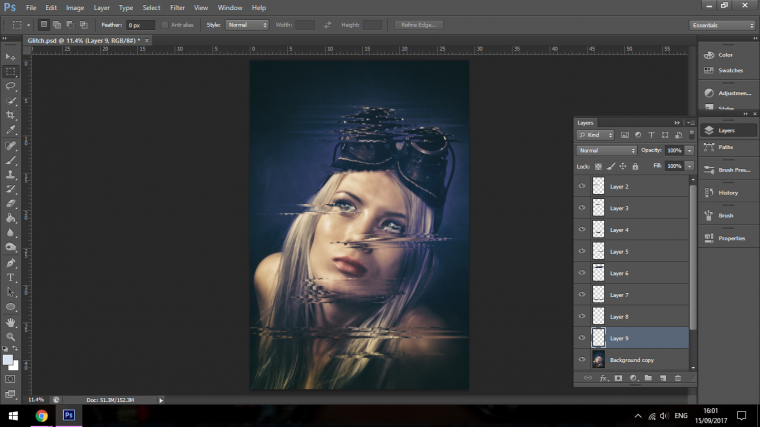The width and height of the screenshot is (760, 427).
Task: Select the Spot Healing Brush tool
Action: 10,145
